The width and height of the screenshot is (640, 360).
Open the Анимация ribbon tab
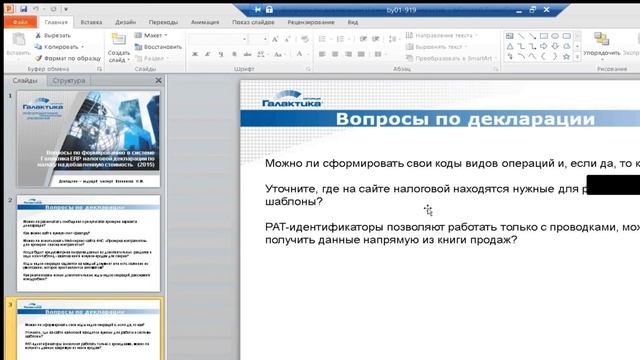pyautogui.click(x=205, y=22)
